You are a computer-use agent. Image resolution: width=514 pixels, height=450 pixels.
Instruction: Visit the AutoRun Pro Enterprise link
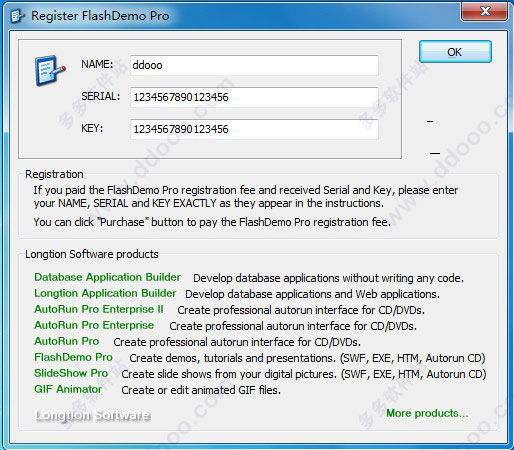point(94,325)
